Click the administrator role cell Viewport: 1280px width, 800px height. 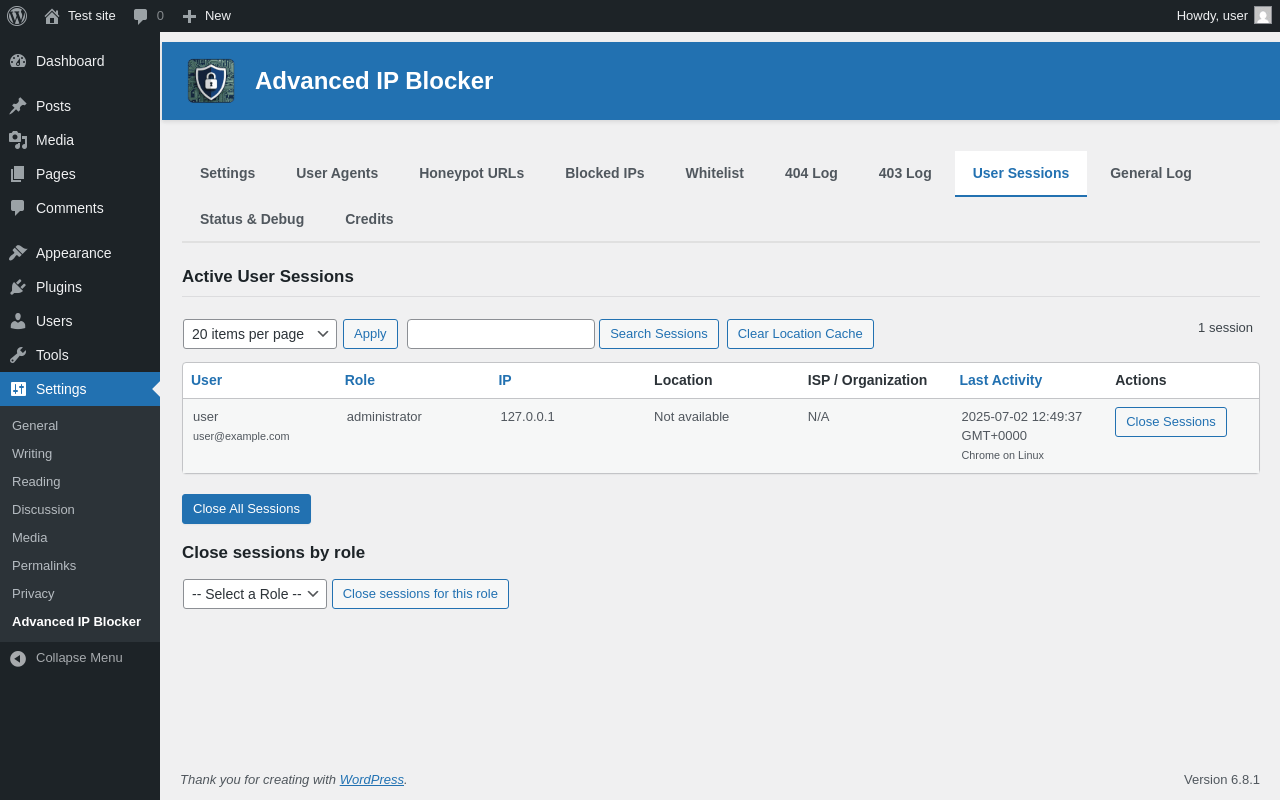tap(384, 417)
